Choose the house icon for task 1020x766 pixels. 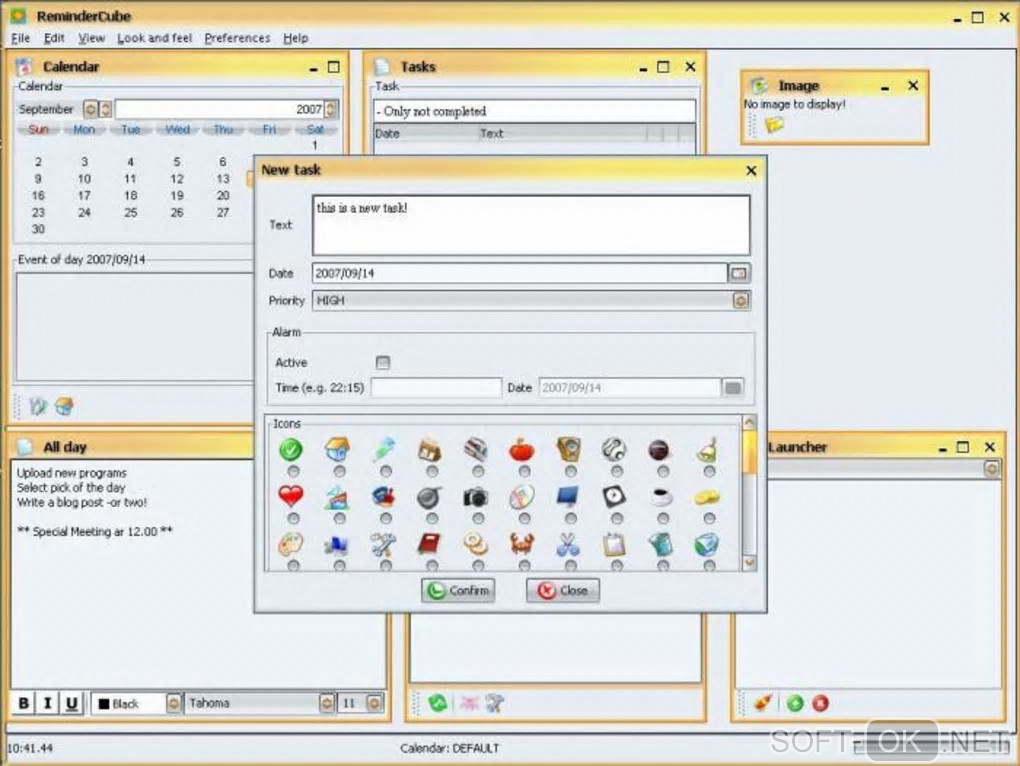coord(337,449)
